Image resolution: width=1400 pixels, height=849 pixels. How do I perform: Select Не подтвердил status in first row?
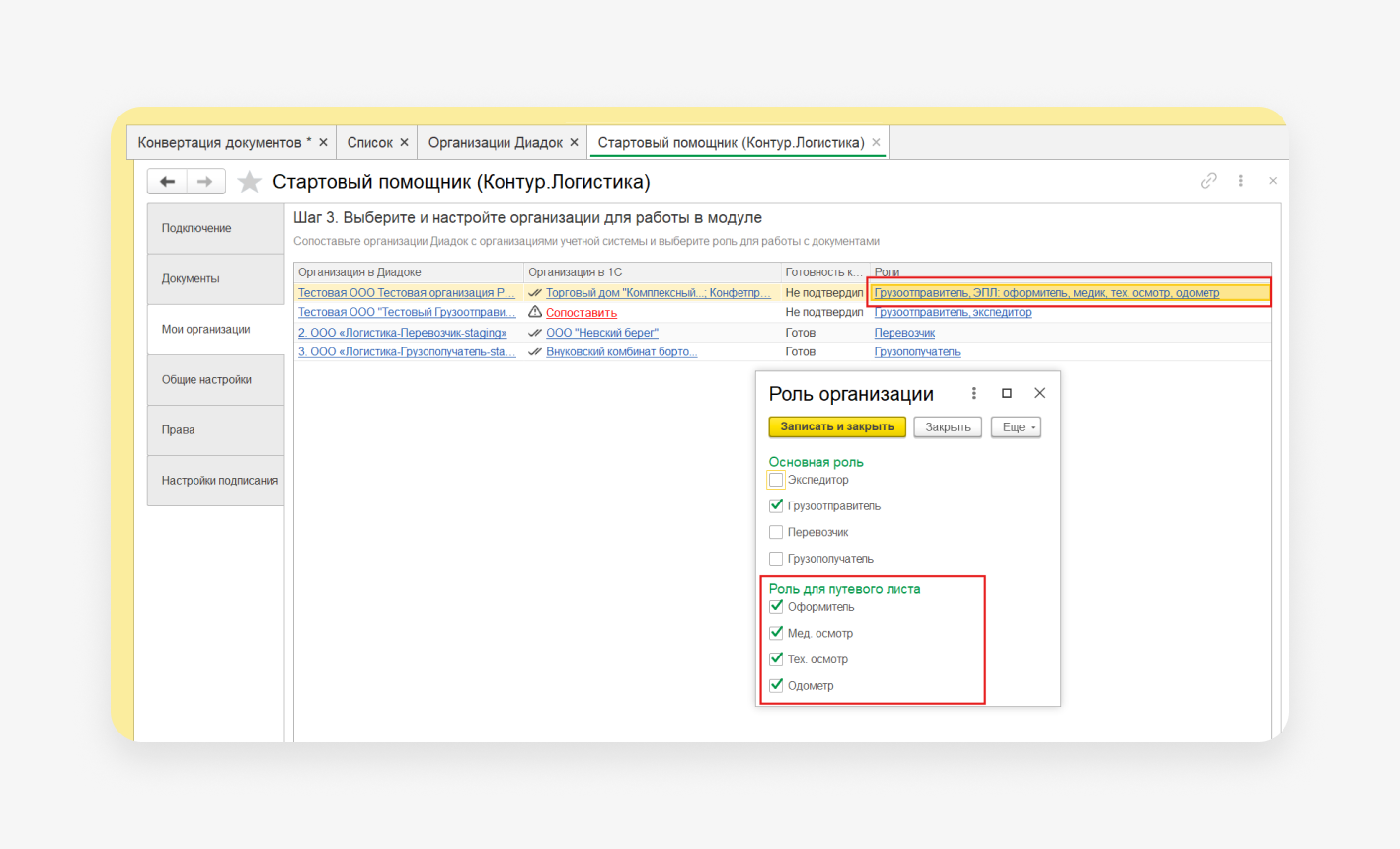coord(824,293)
